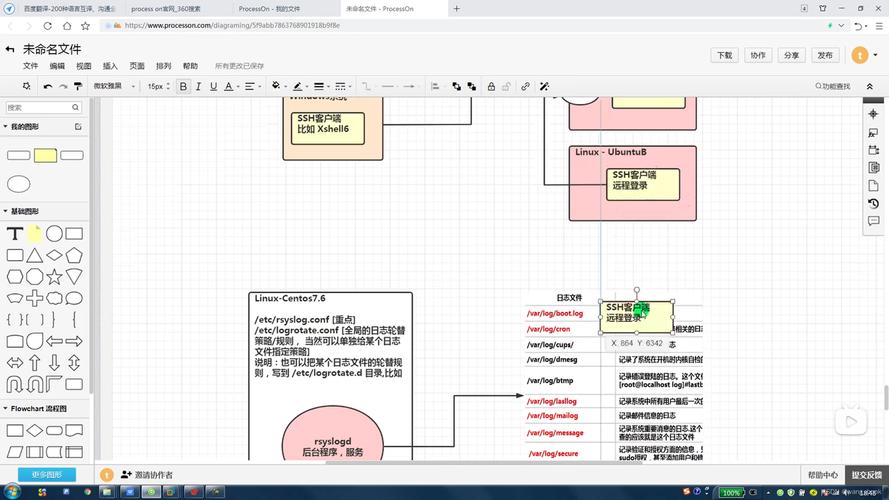Viewport: 889px width, 500px height.
Task: Click the 帮助中心 button
Action: point(823,475)
